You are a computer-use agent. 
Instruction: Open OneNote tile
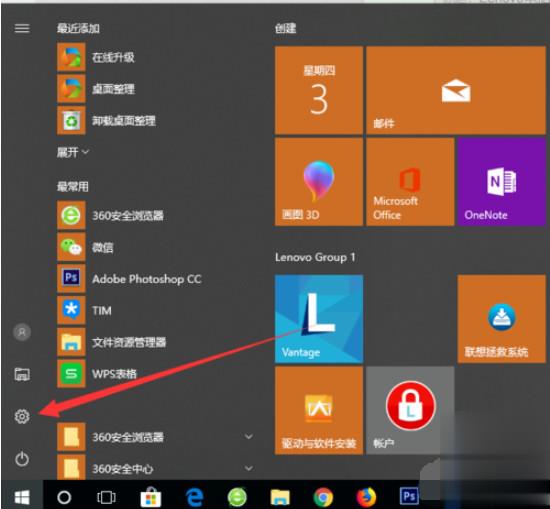tap(502, 182)
